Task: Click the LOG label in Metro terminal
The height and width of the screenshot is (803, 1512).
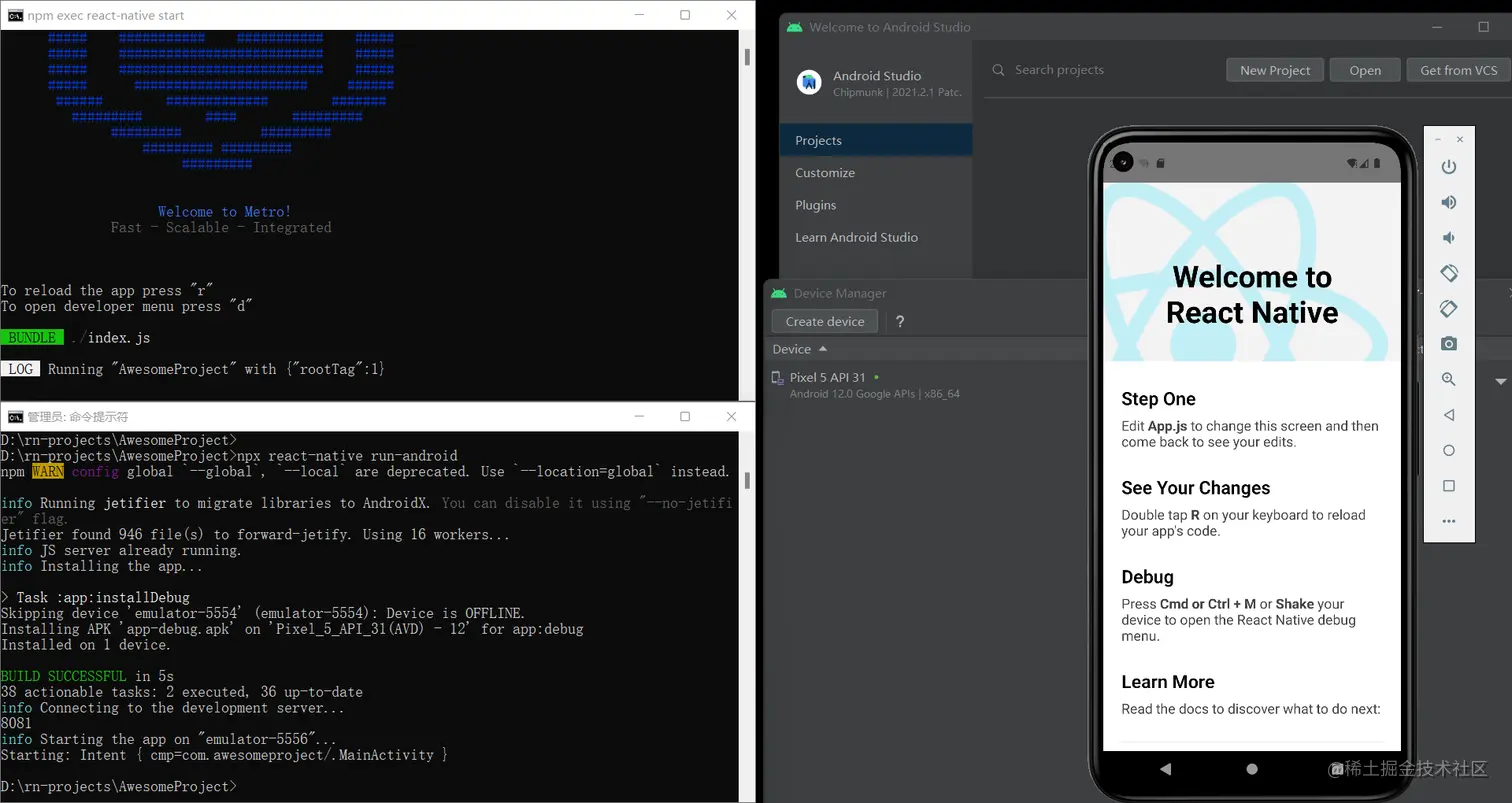Action: pos(20,369)
